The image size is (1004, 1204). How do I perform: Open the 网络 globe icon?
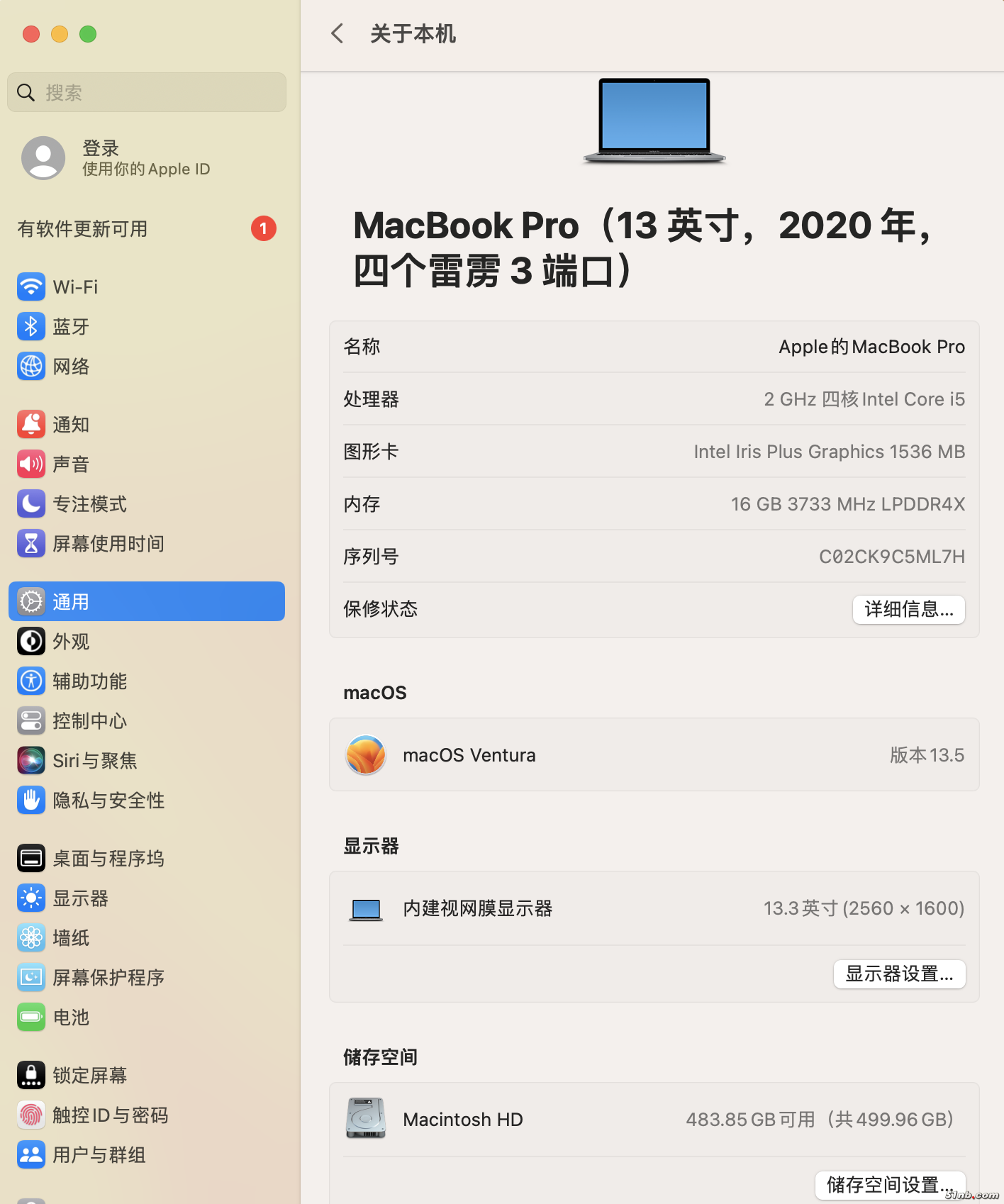tap(31, 366)
